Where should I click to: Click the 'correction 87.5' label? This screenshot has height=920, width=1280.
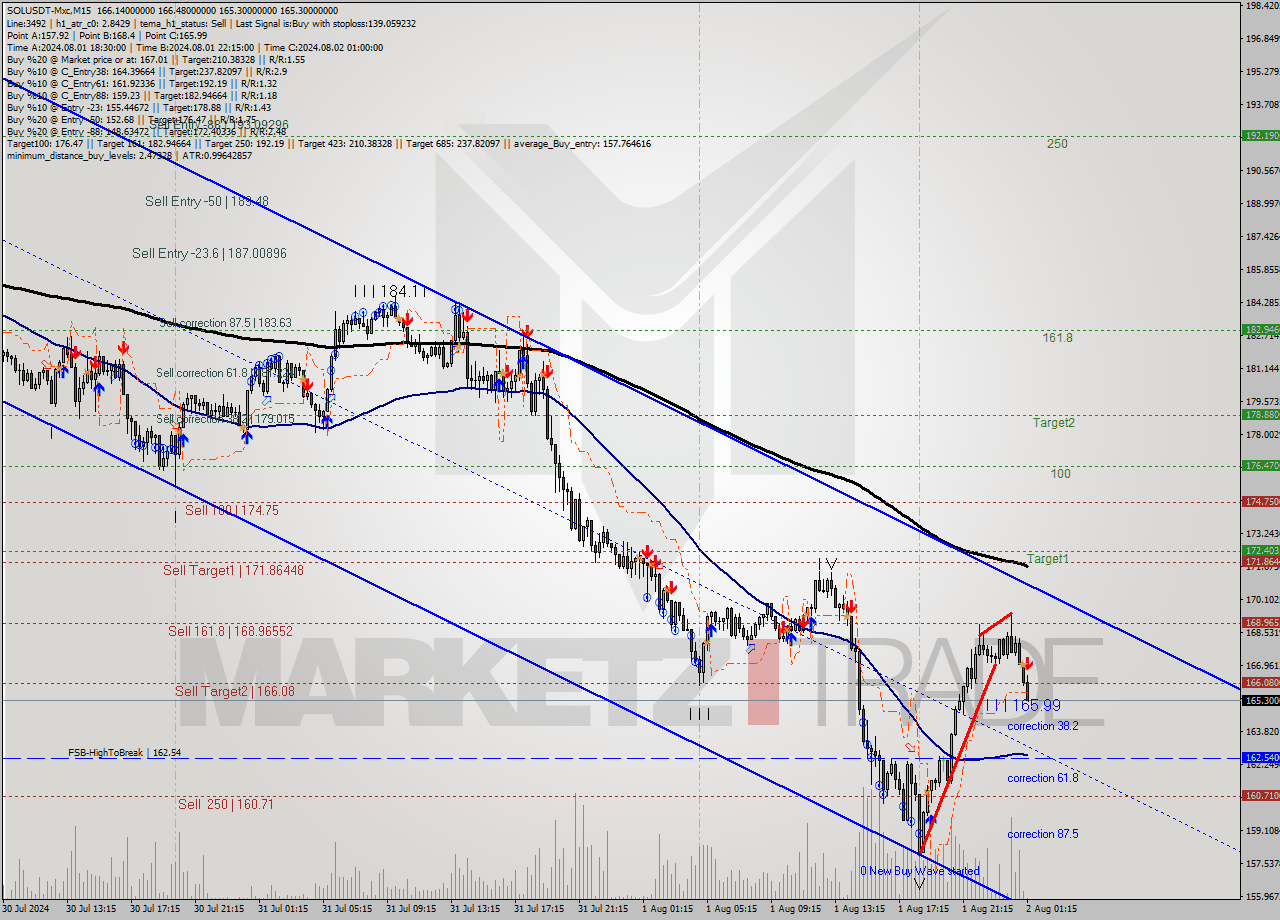pos(1043,834)
